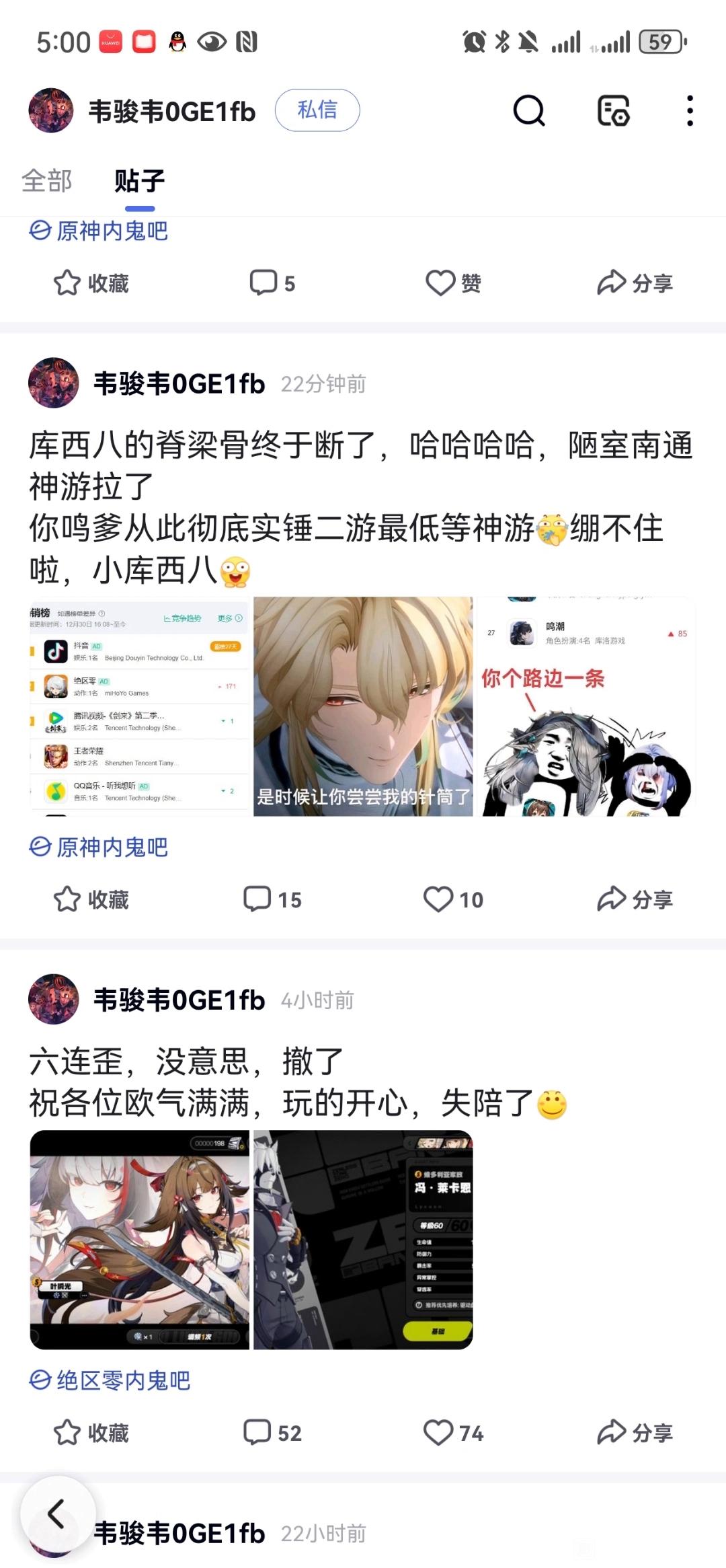The width and height of the screenshot is (726, 1568).
Task: Tap the calendar-settings icon in header
Action: pos(613,111)
